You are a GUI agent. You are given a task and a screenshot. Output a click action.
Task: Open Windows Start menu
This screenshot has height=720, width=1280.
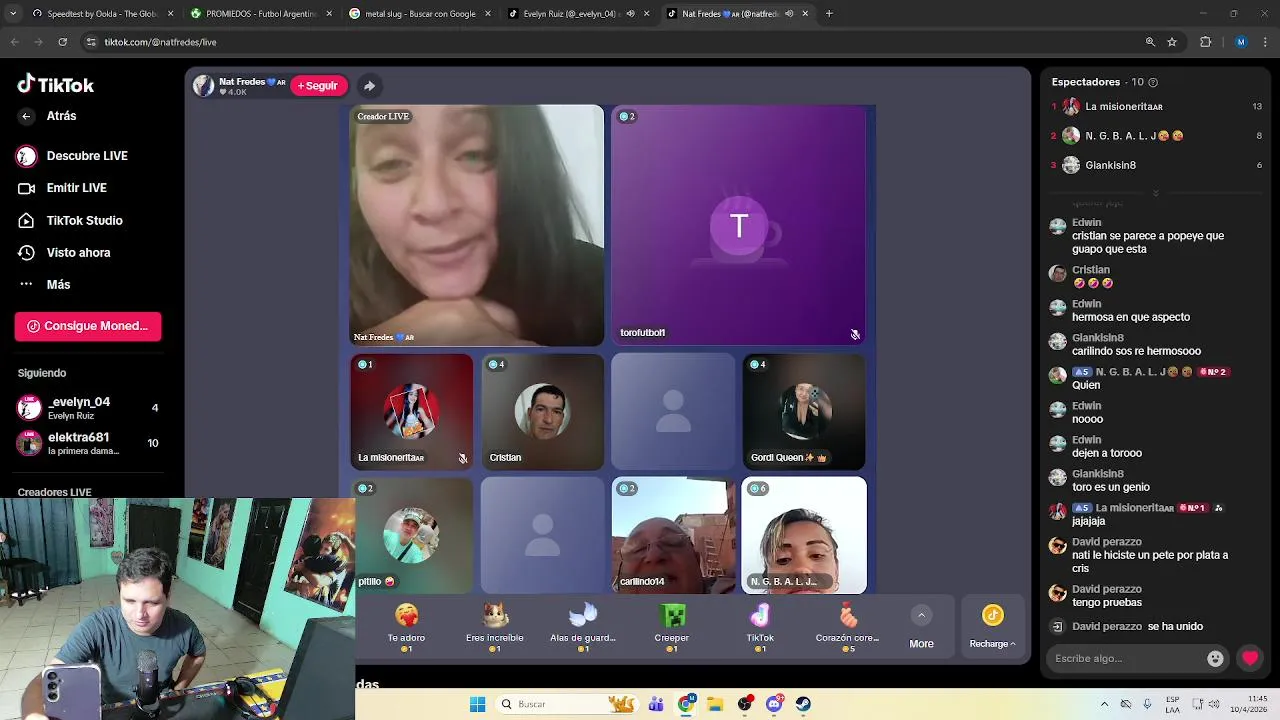477,704
